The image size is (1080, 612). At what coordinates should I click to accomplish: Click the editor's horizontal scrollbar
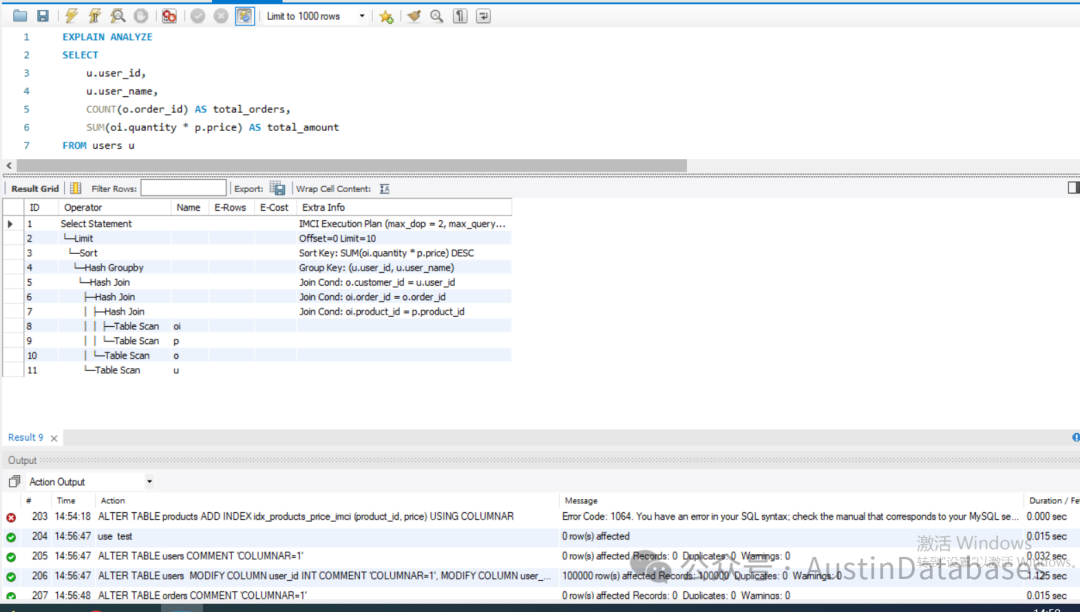pos(351,166)
